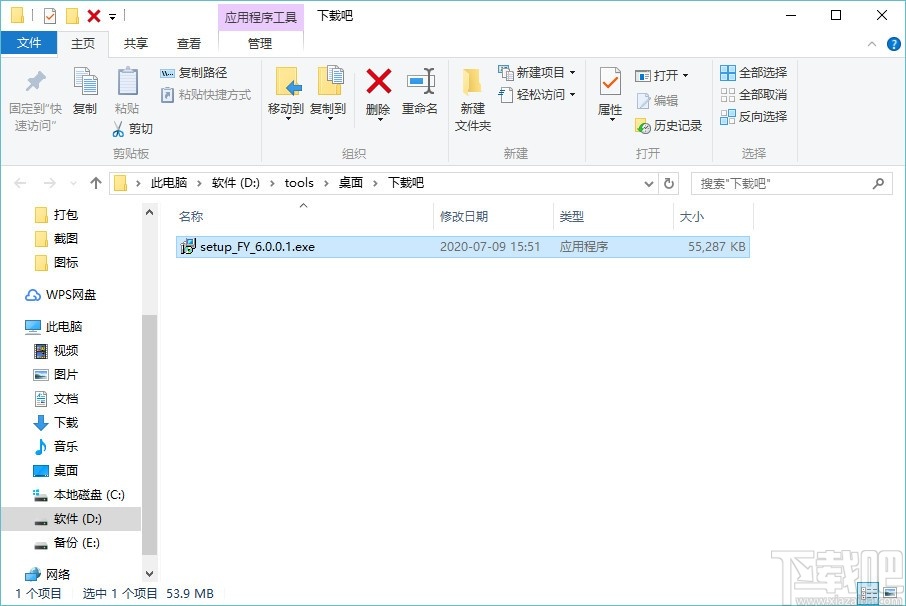Image resolution: width=906 pixels, height=606 pixels.
Task: Open the 软件 (D:) drive in sidebar
Action: coord(76,518)
